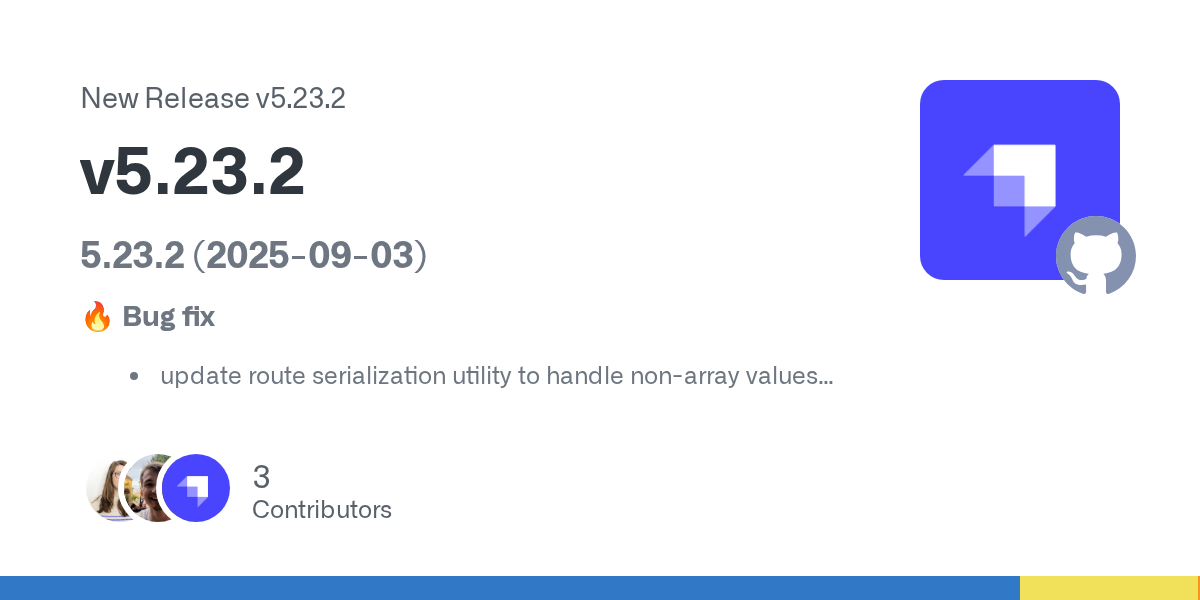Click the bold 5.23.2 version subheading
This screenshot has width=1200, height=600.
pos(132,256)
